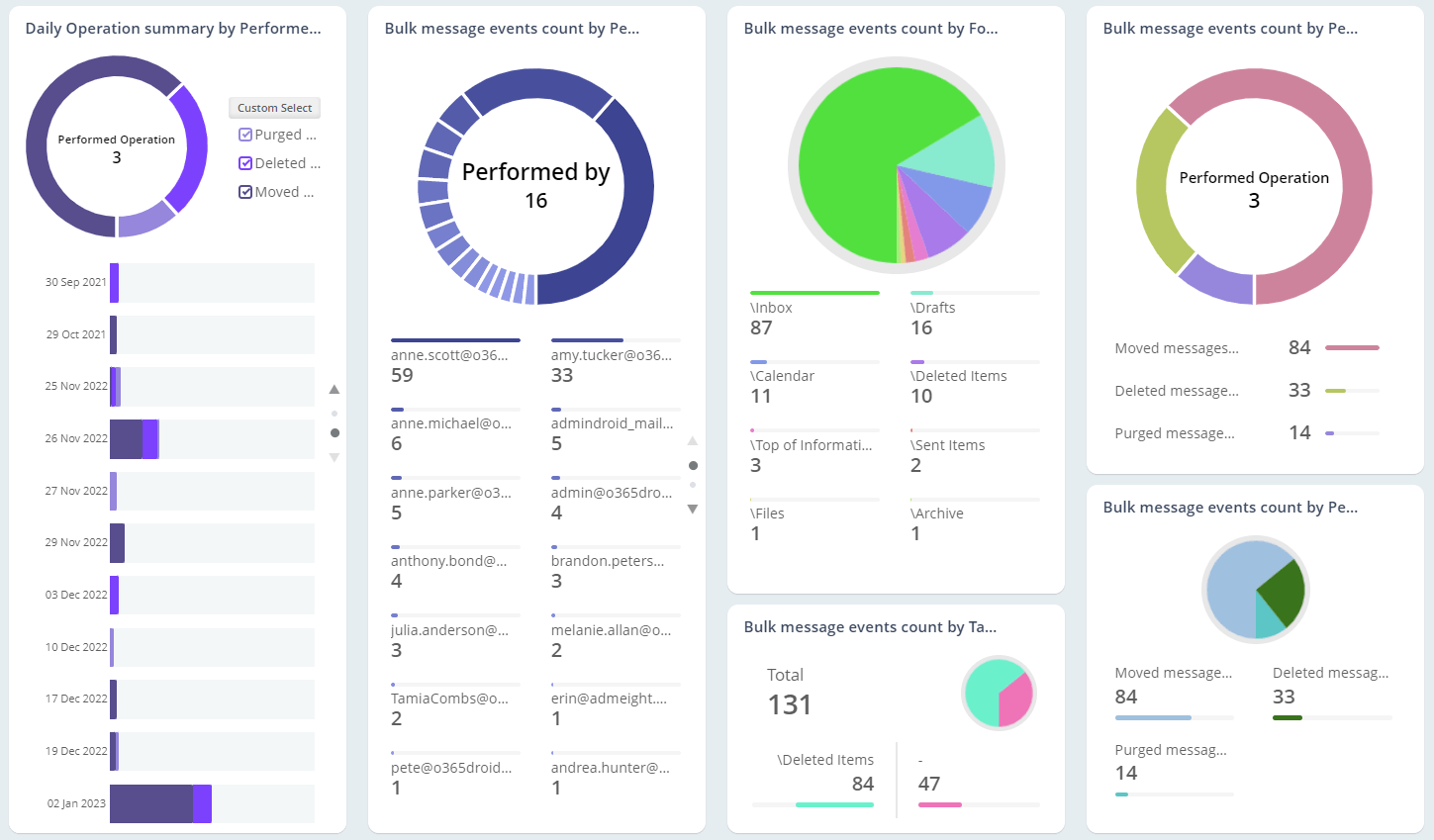Open the Custom Select dropdown
The height and width of the screenshot is (840, 1434).
(x=274, y=108)
